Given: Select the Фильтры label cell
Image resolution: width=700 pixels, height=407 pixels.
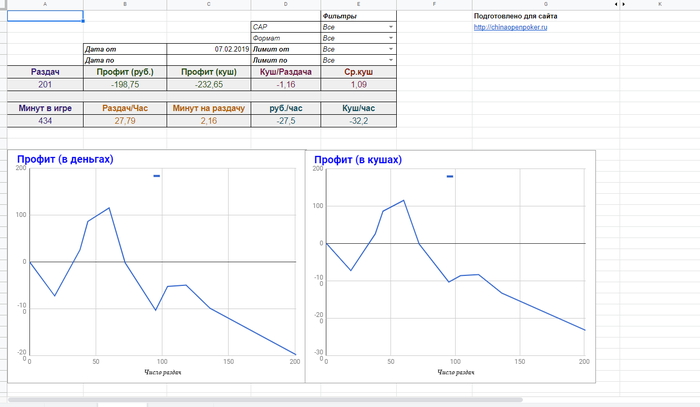Looking at the screenshot, I should click(x=358, y=16).
